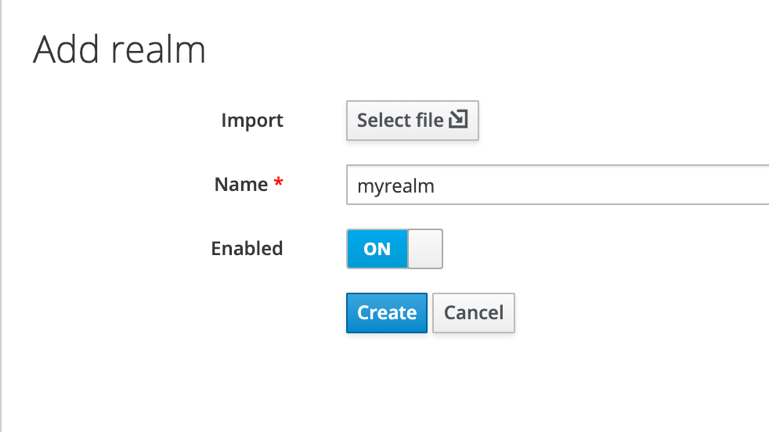
Task: Click the Import field label
Action: click(x=252, y=120)
